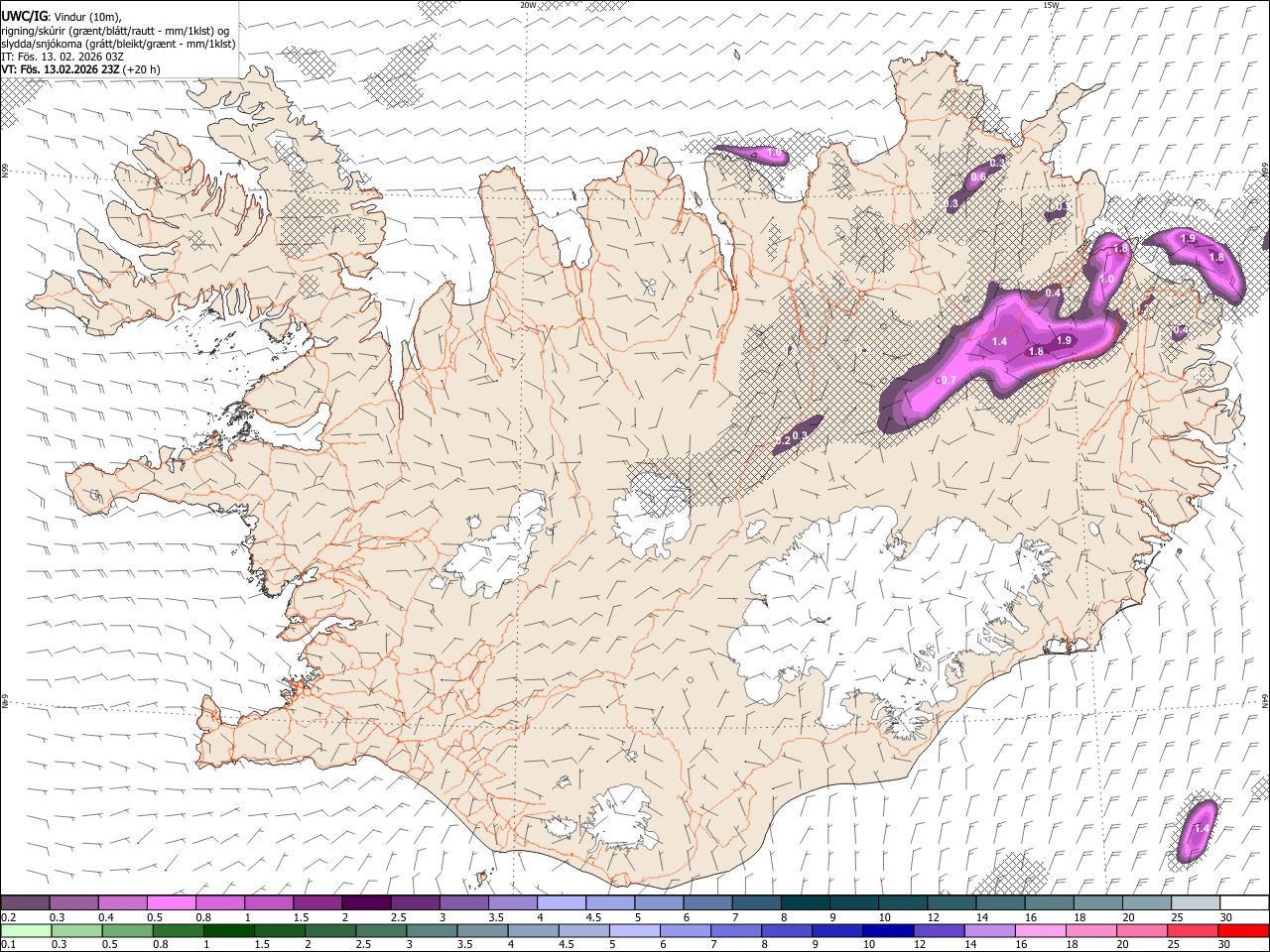1270x952 pixels.
Task: Click the '18' label on the lower scale
Action: point(1072,945)
